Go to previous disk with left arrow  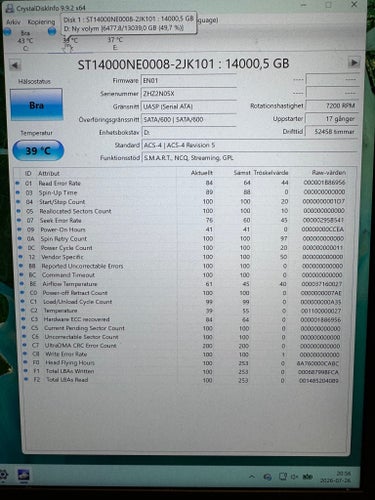pyautogui.click(x=15, y=65)
